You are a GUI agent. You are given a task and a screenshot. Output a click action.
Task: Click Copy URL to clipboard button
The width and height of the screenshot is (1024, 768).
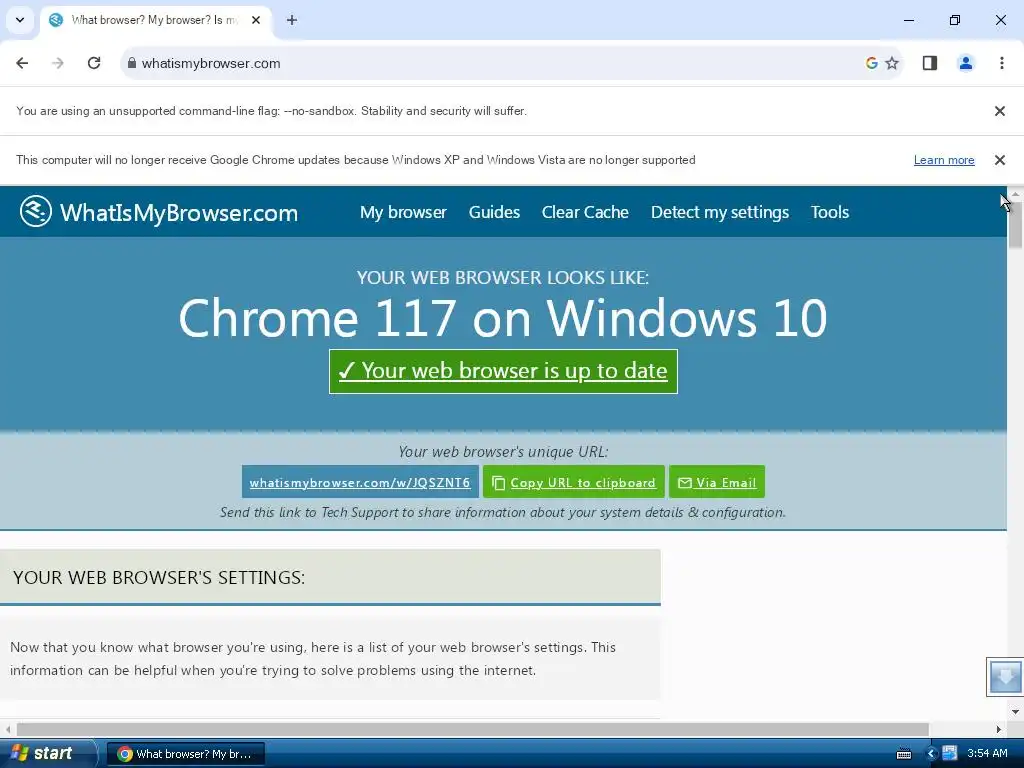[574, 482]
